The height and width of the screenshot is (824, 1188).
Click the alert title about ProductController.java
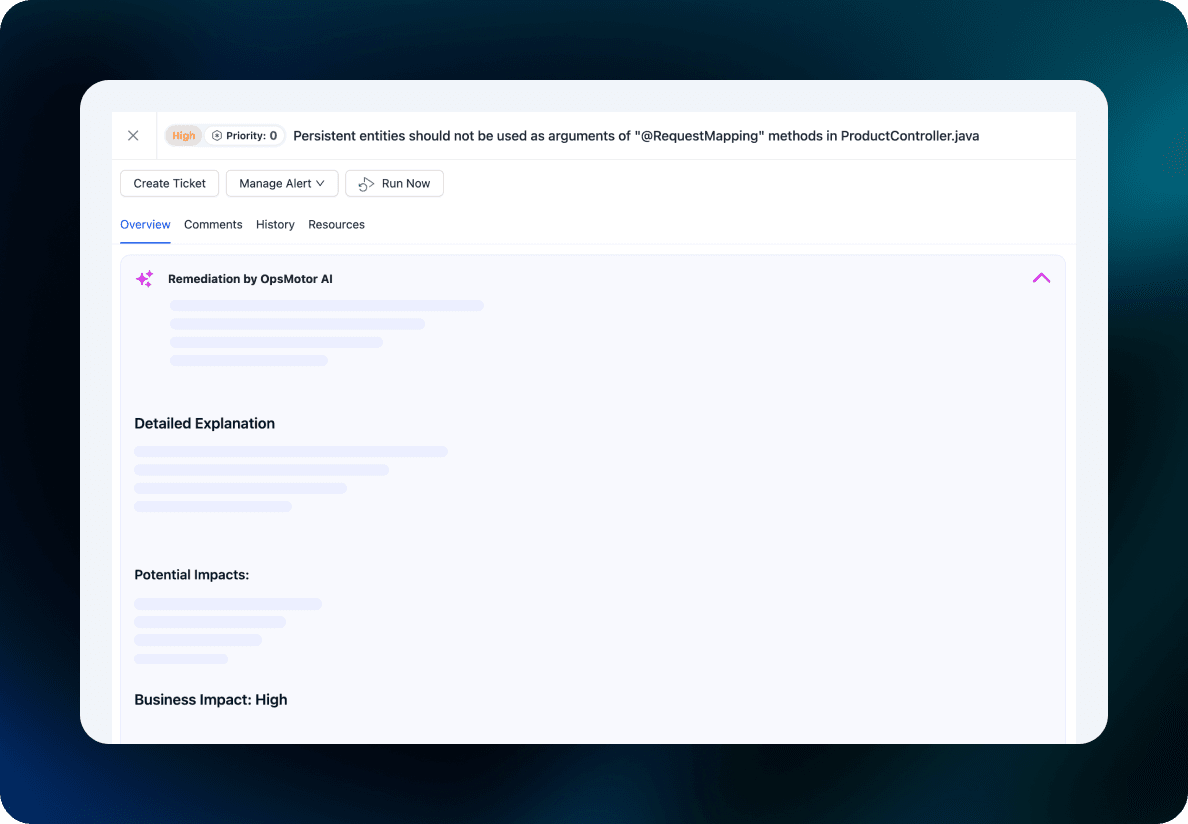636,136
